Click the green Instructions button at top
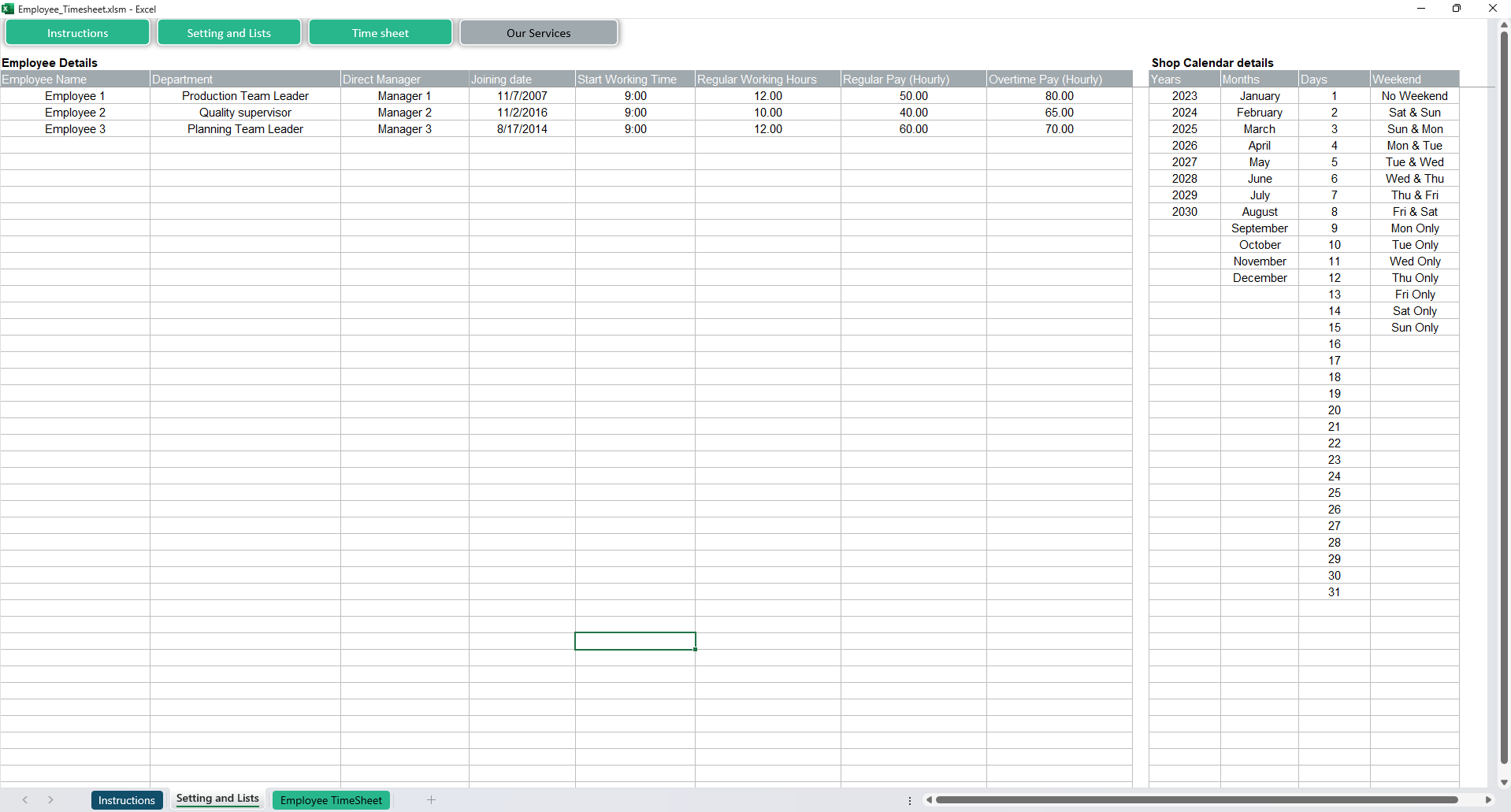The image size is (1511, 812). (77, 33)
